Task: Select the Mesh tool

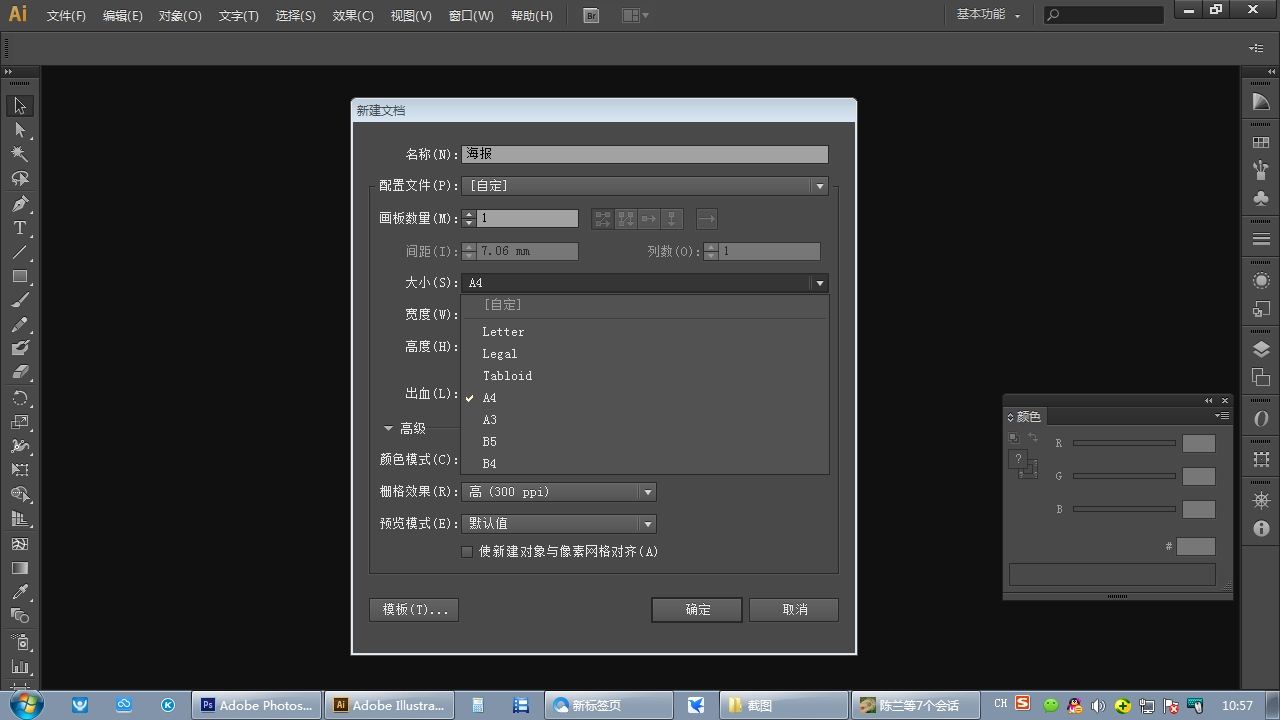Action: pyautogui.click(x=20, y=544)
